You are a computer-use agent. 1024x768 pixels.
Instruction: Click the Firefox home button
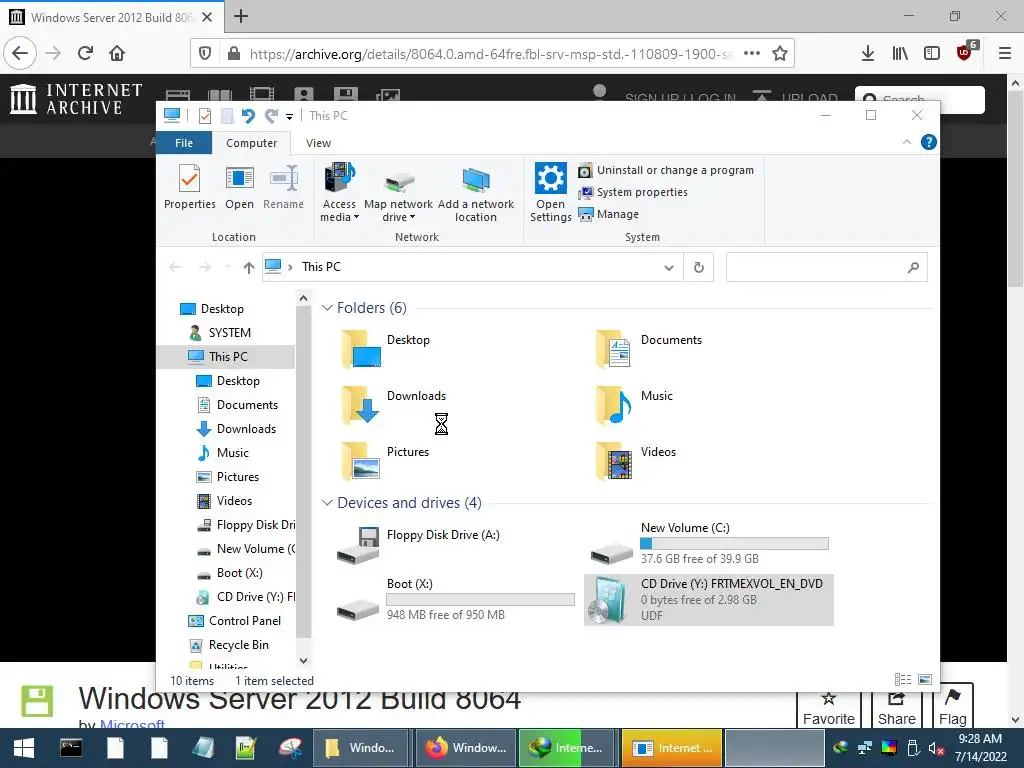pos(117,53)
